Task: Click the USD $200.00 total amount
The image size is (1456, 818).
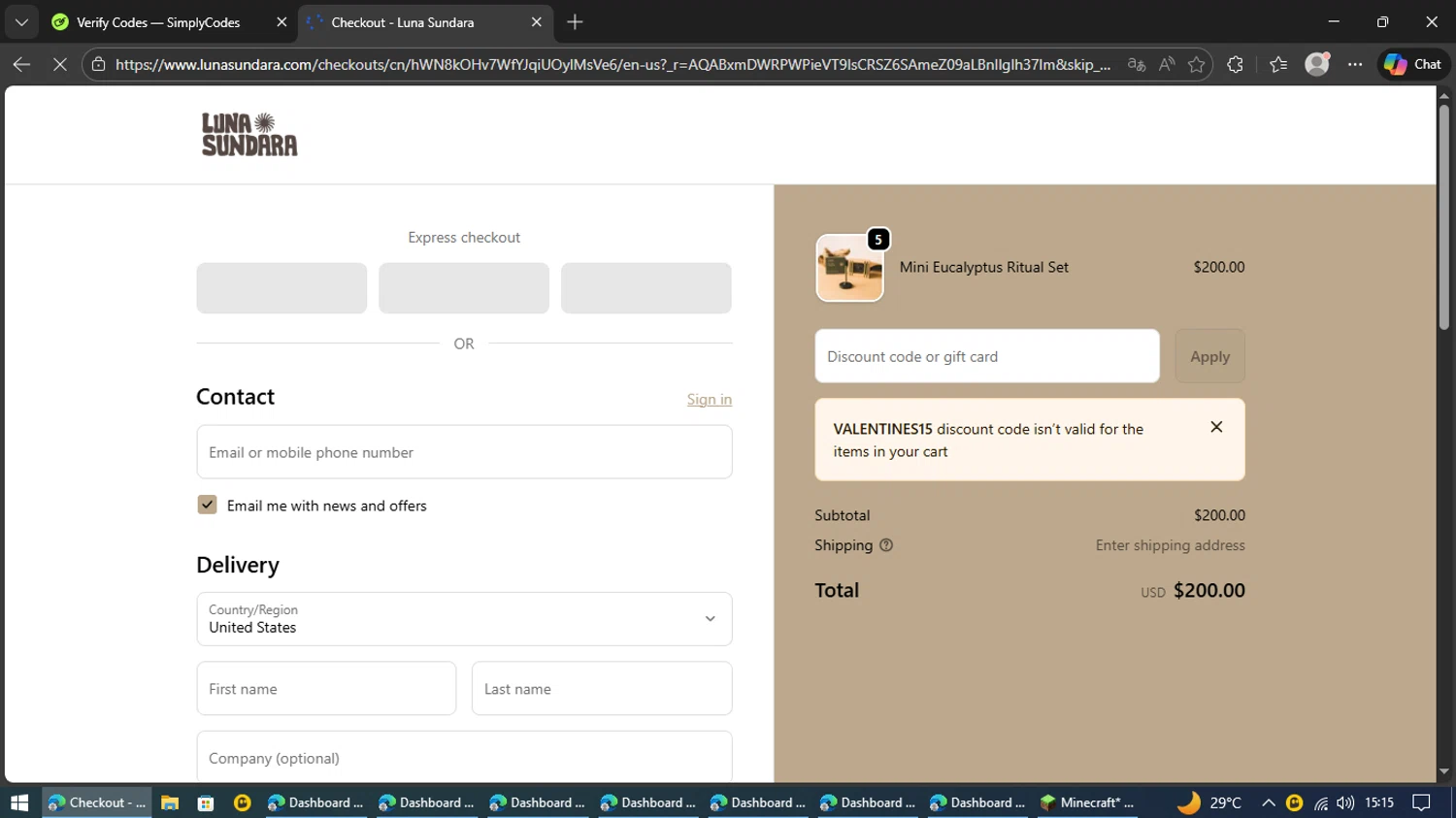Action: [x=1193, y=590]
